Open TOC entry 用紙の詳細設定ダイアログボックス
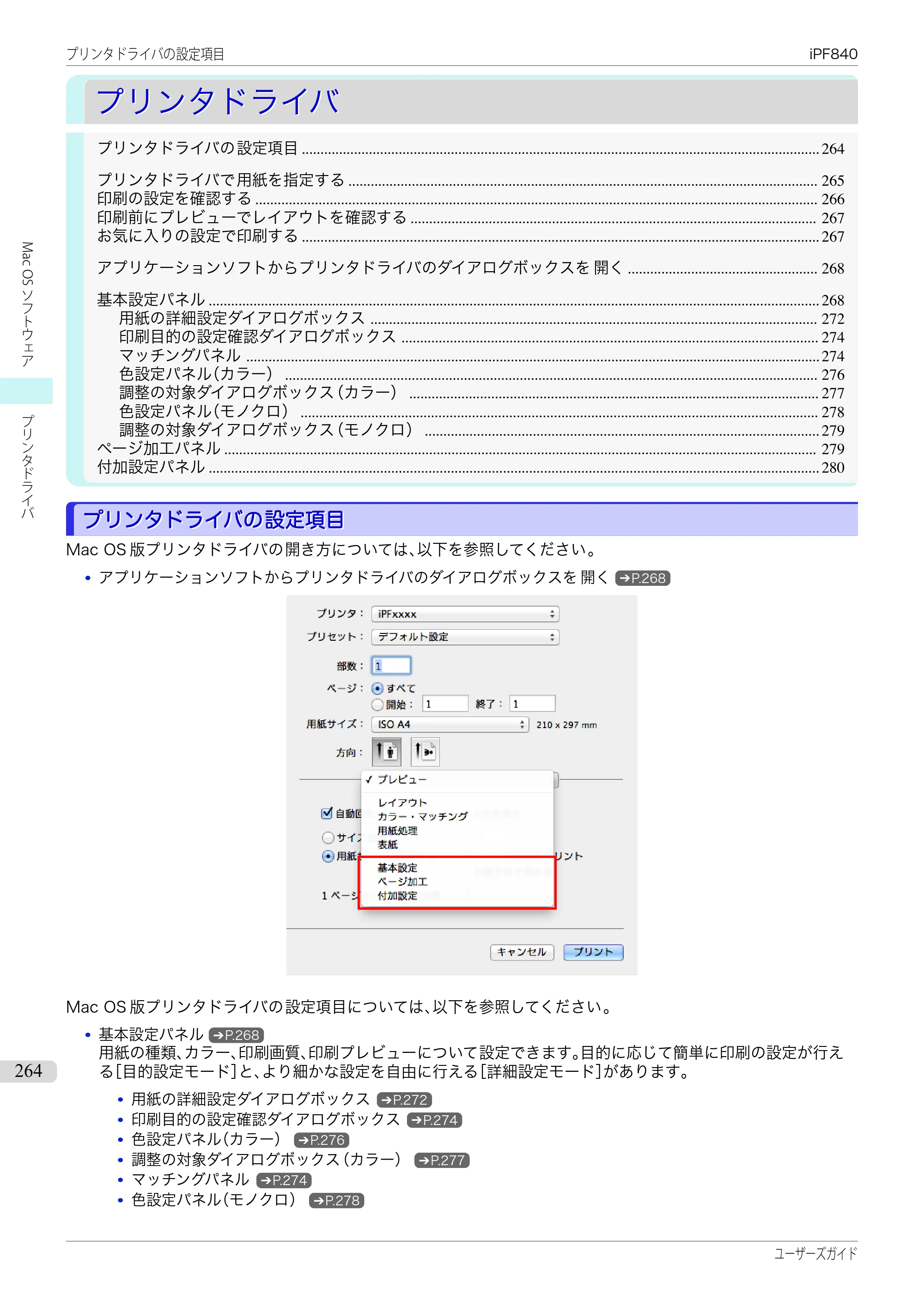Image resolution: width=924 pixels, height=1307 pixels. [481, 318]
